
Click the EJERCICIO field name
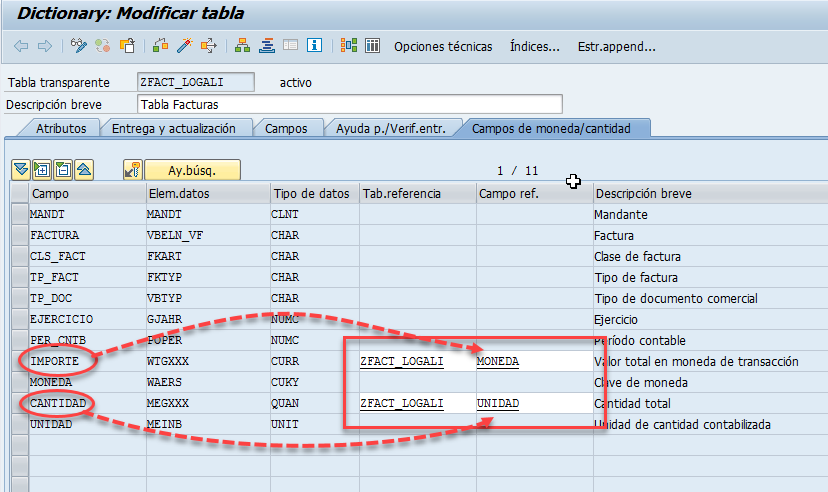(61, 319)
